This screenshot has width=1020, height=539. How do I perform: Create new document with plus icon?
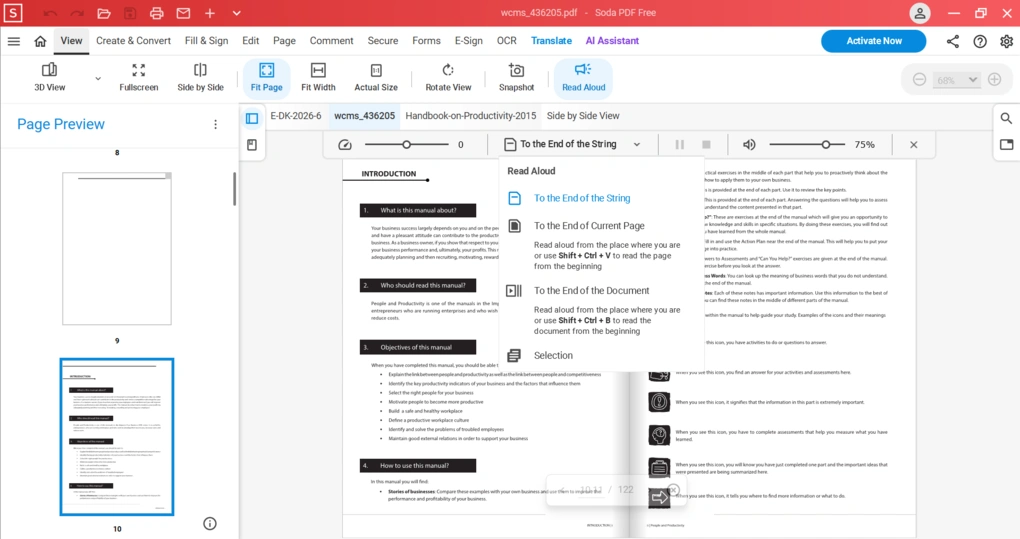click(209, 13)
